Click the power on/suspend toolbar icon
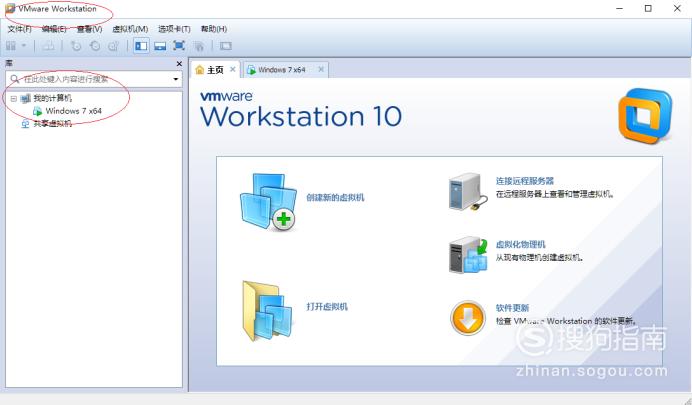 pos(11,45)
